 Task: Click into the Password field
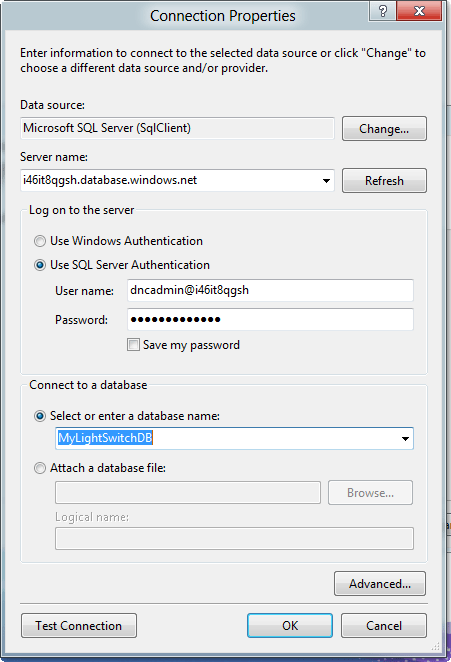click(270, 320)
